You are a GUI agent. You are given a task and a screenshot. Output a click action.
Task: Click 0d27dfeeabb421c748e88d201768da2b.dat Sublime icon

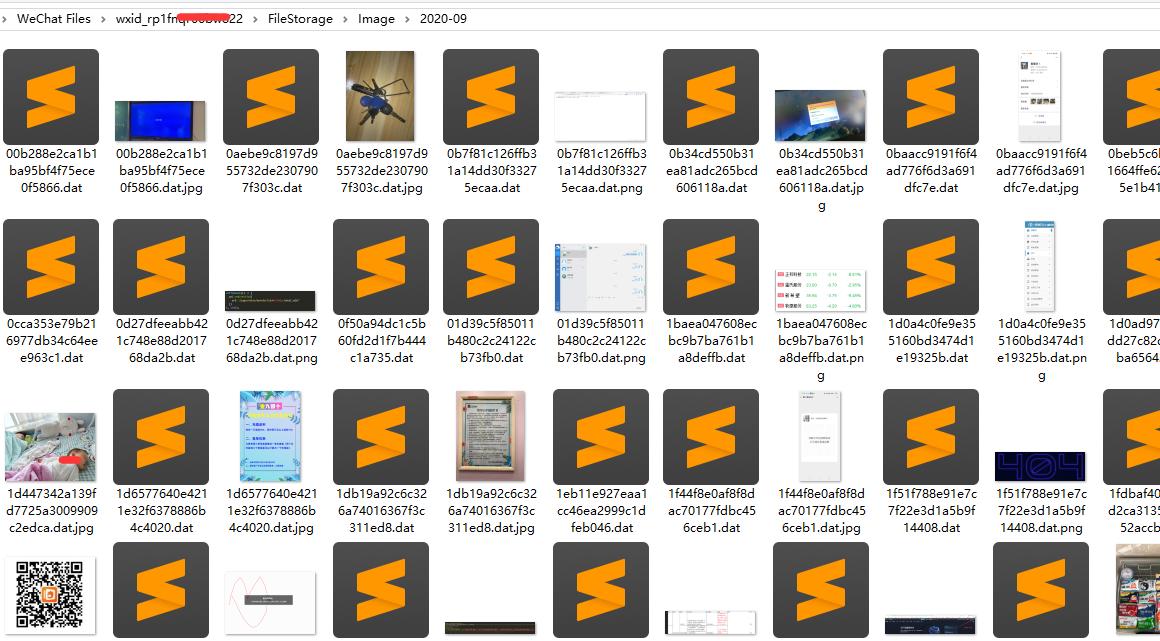tap(161, 267)
